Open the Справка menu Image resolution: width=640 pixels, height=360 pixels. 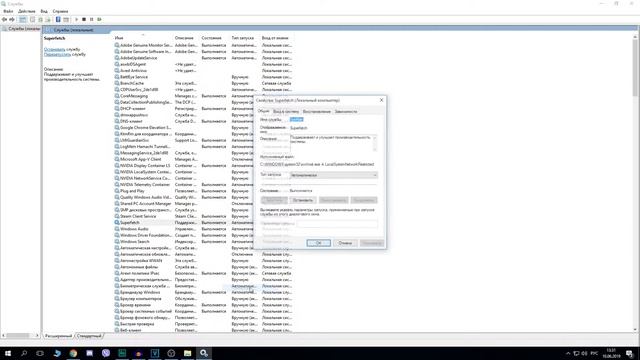click(60, 11)
